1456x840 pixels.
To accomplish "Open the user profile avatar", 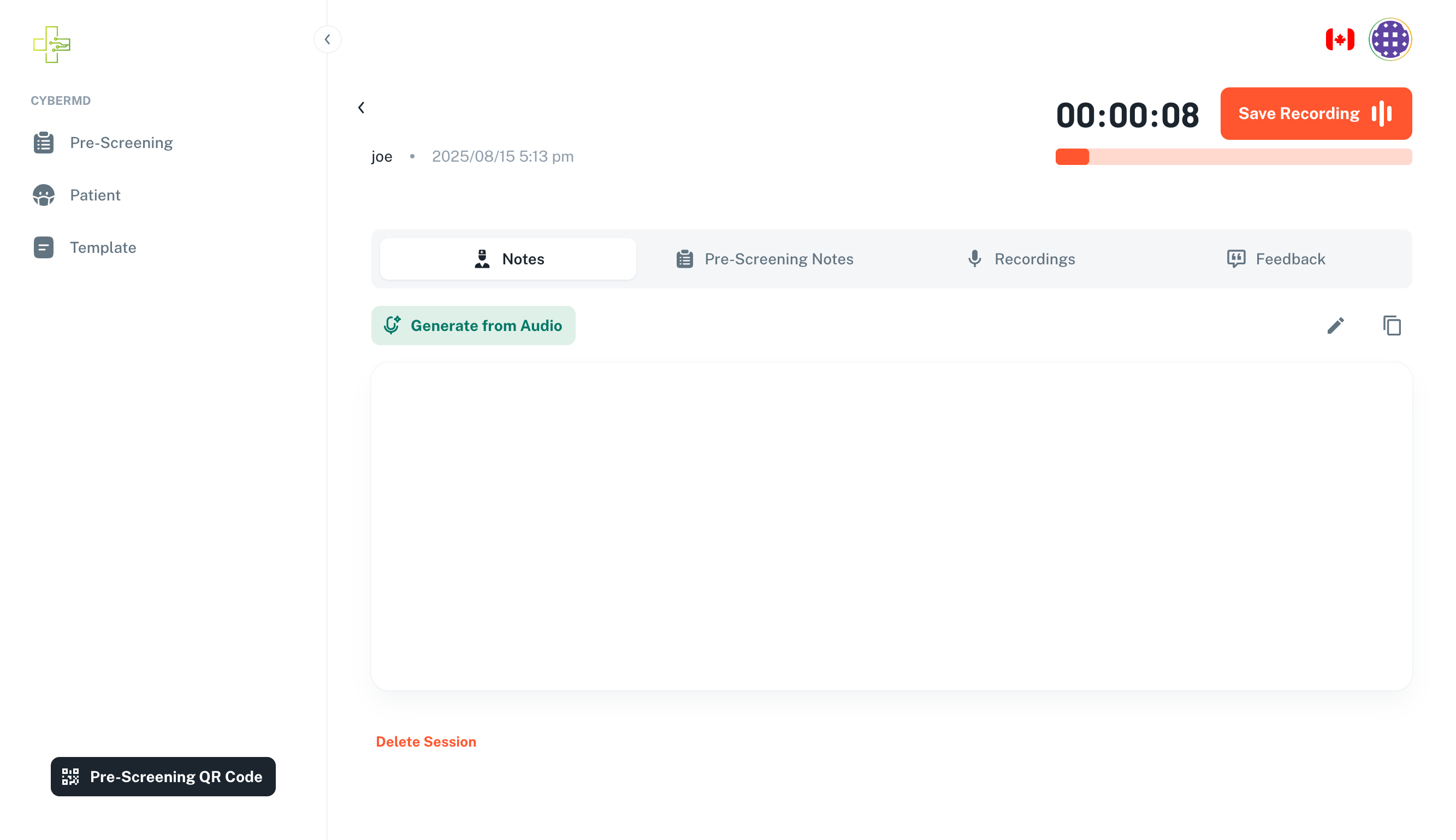I will 1390,39.
